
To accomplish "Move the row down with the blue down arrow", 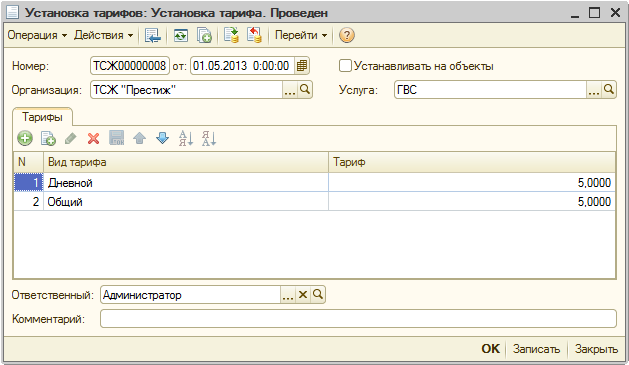I will [162, 138].
